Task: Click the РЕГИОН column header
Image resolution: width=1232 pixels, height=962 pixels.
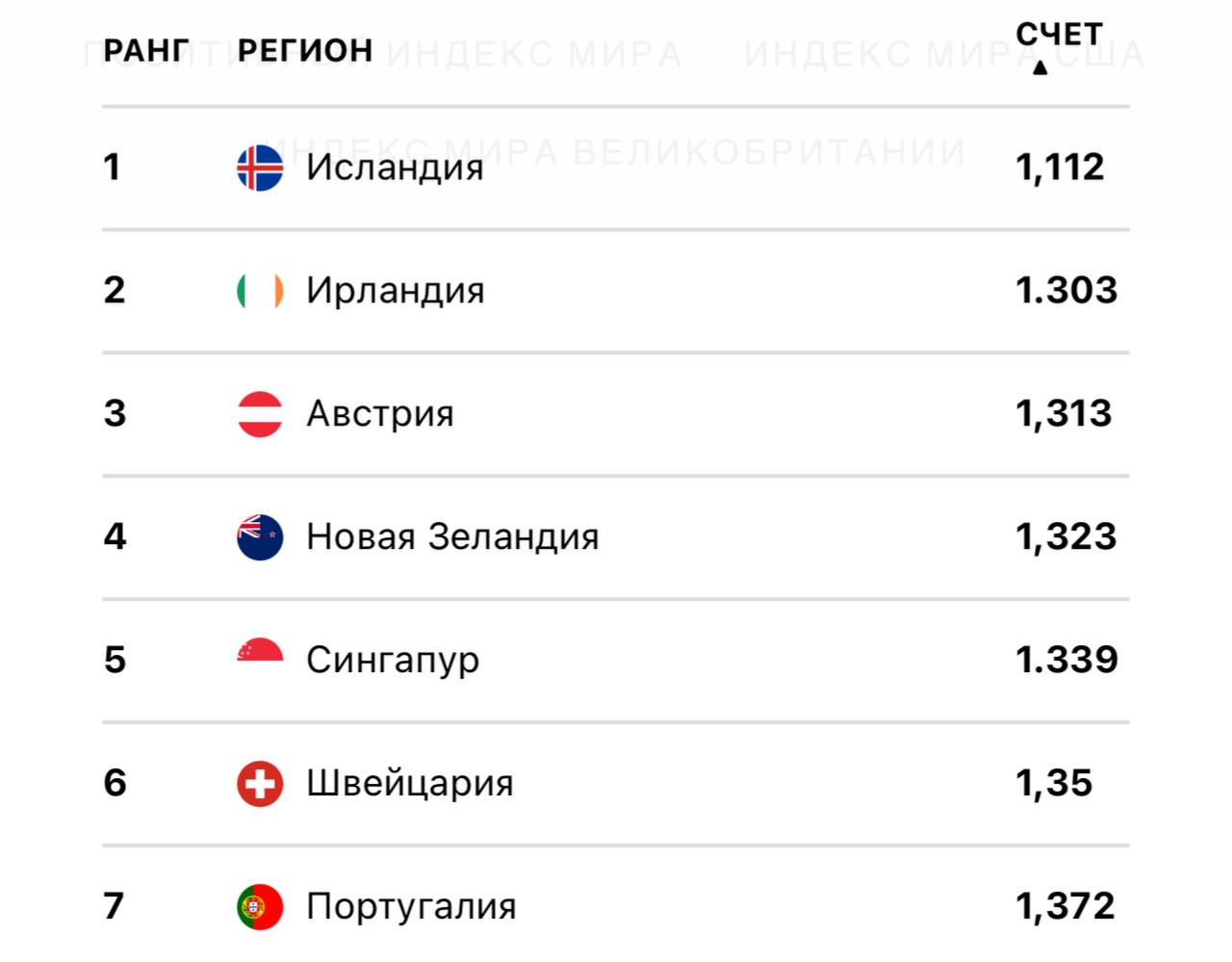Action: tap(305, 50)
